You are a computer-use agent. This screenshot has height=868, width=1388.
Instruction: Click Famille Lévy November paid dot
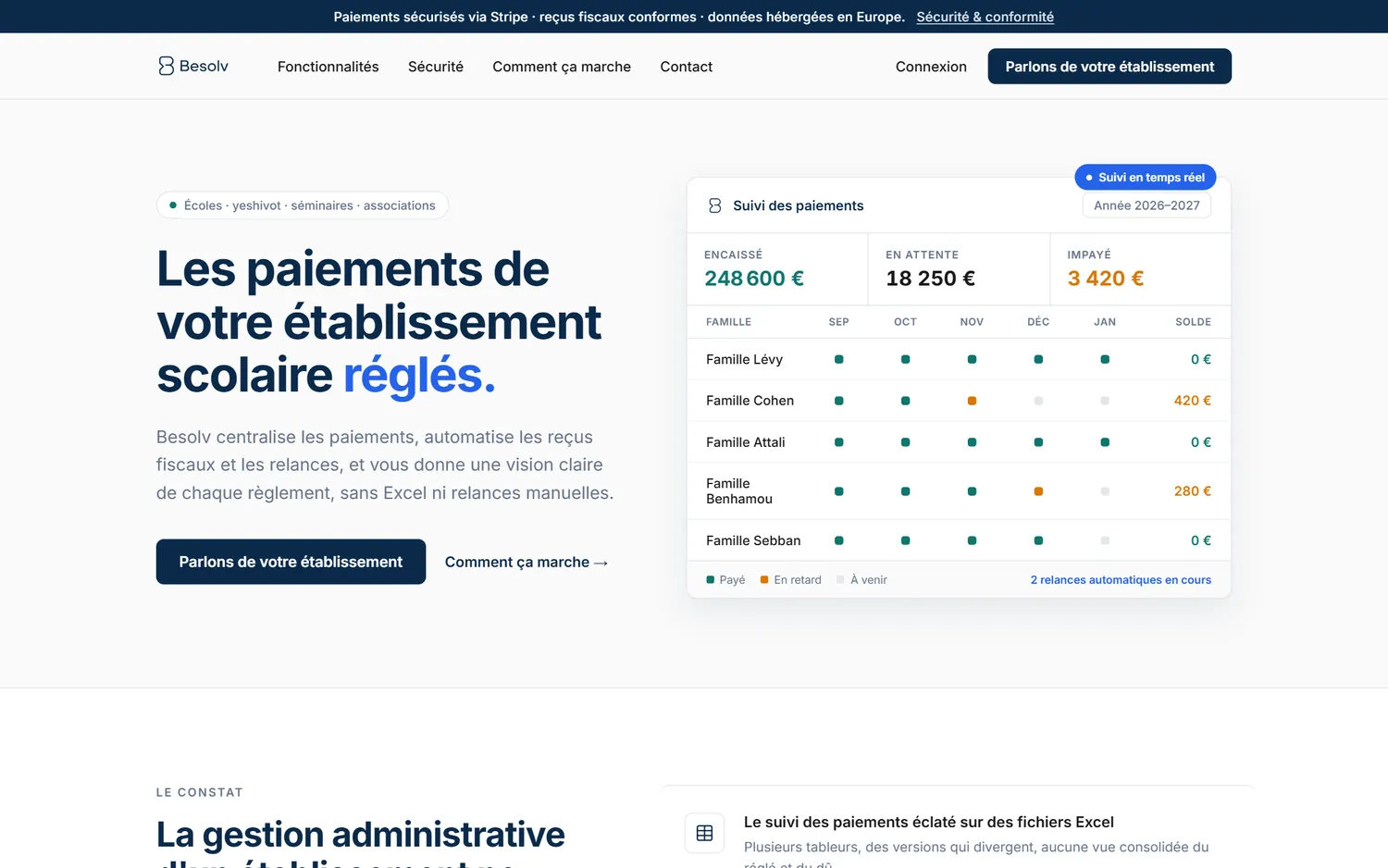tap(972, 359)
